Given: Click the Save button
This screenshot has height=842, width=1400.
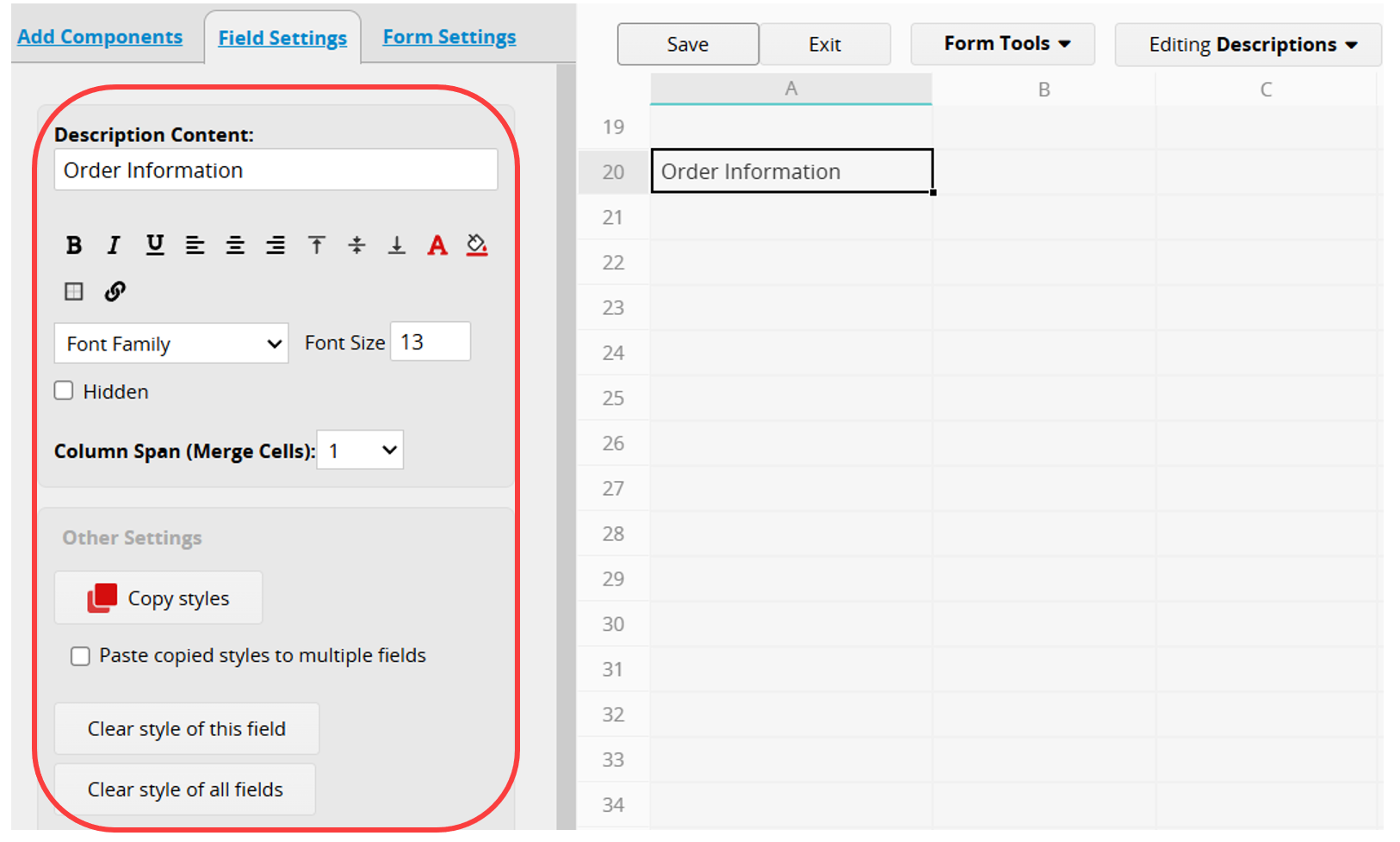Looking at the screenshot, I should tap(688, 44).
